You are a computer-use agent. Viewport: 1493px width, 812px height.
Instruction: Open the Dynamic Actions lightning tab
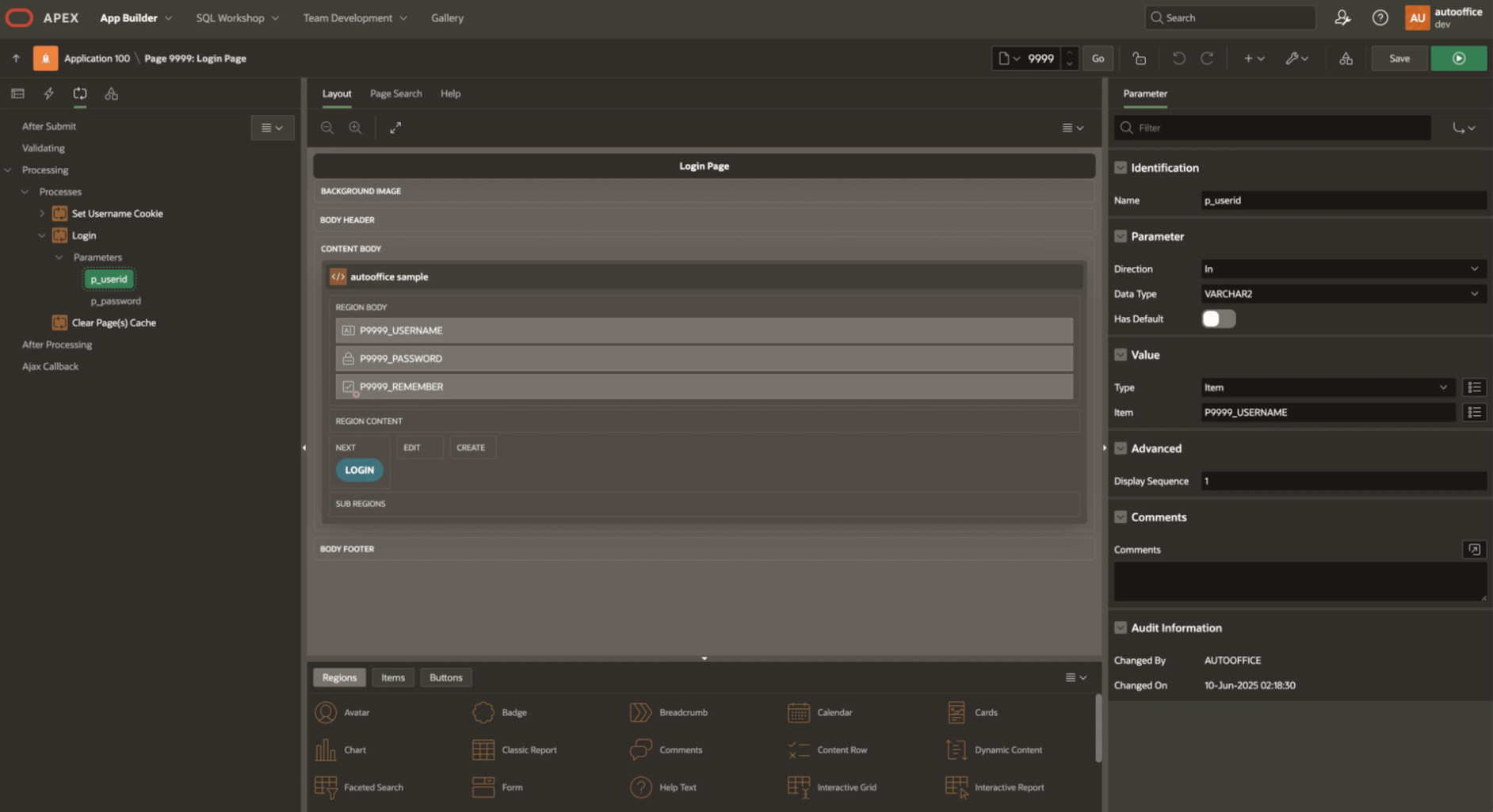(x=48, y=93)
